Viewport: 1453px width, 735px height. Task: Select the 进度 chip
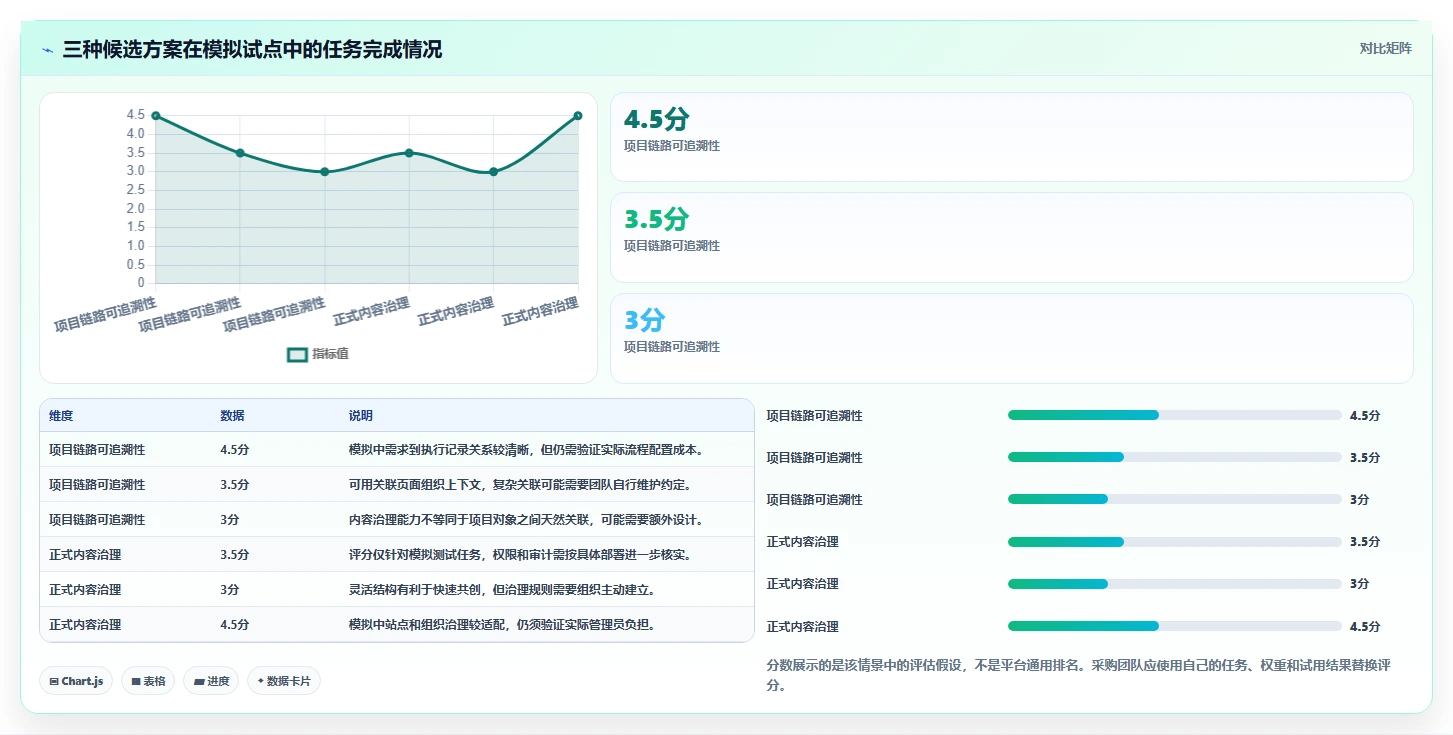tap(211, 681)
